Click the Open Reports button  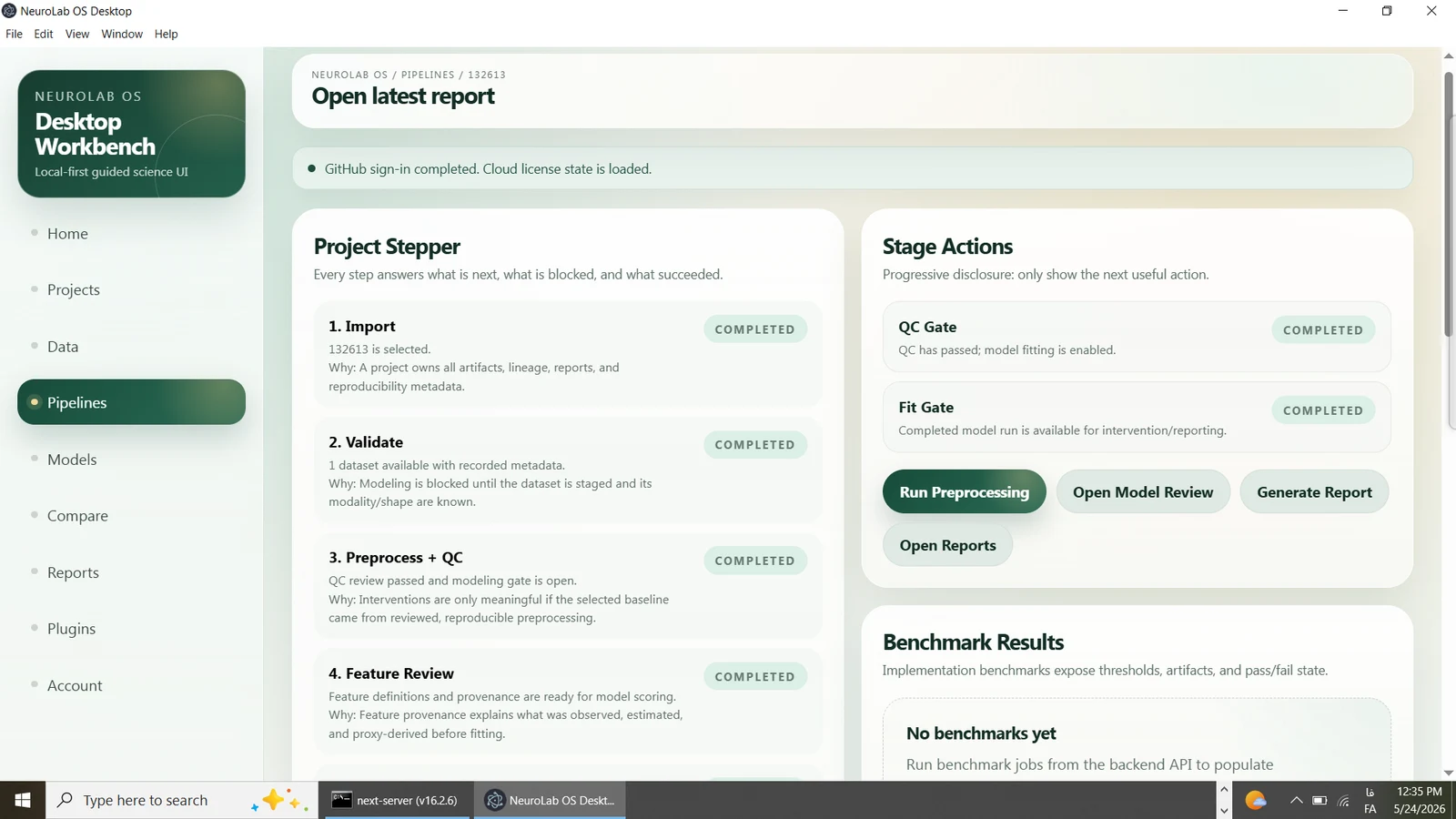(x=947, y=545)
